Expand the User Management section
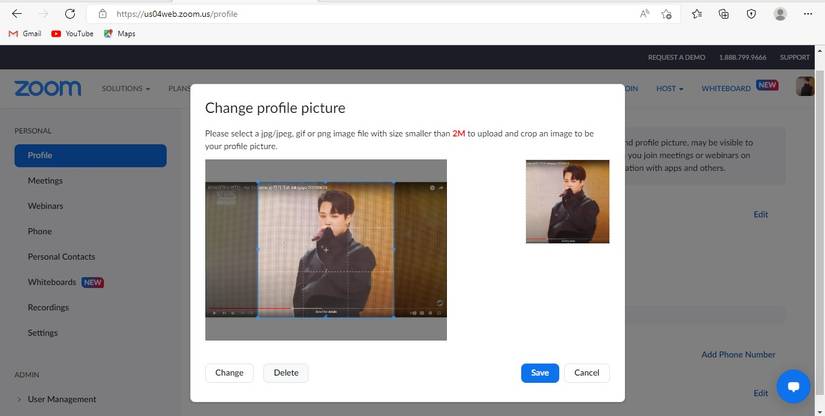This screenshot has height=416, width=825. (56, 399)
